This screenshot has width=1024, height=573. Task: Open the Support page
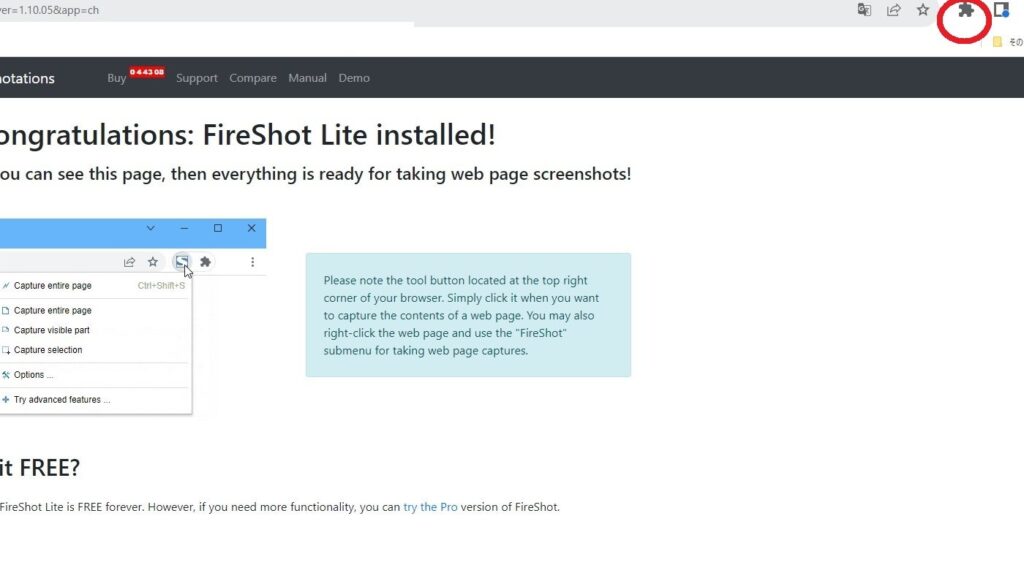pyautogui.click(x=197, y=78)
